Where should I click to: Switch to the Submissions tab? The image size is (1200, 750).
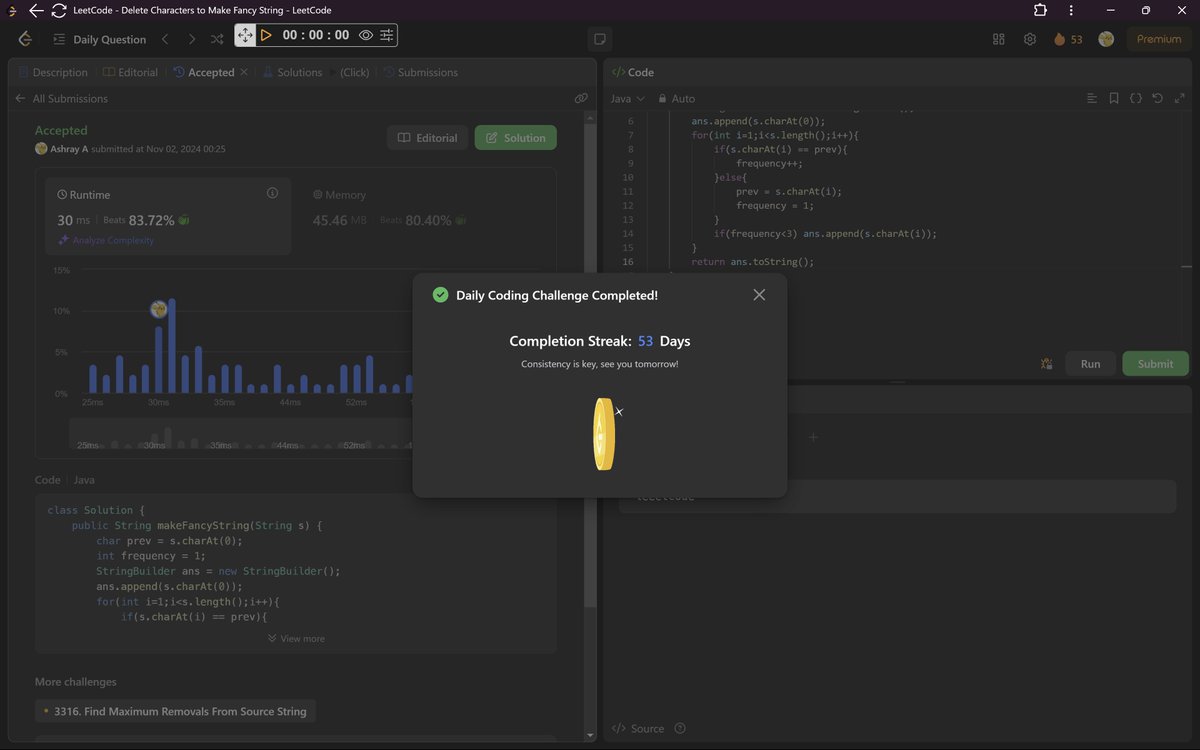click(420, 72)
